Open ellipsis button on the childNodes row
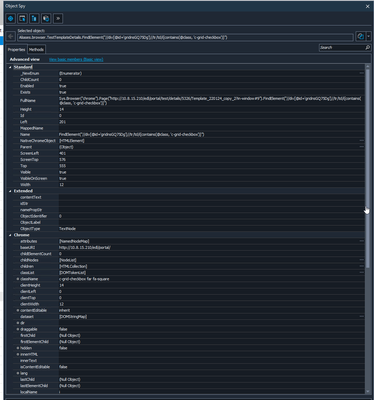 click(x=361, y=260)
